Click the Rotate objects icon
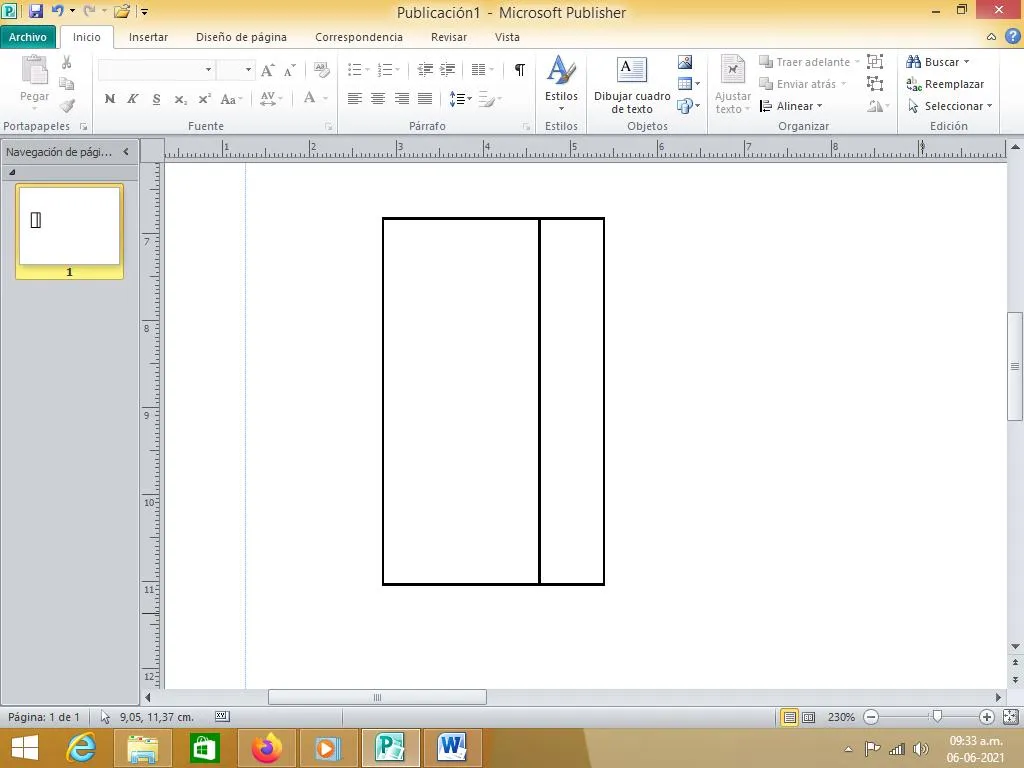 pyautogui.click(x=878, y=106)
